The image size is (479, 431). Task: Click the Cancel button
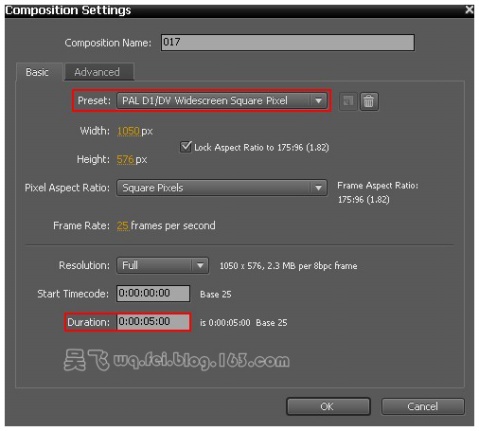pyautogui.click(x=422, y=406)
